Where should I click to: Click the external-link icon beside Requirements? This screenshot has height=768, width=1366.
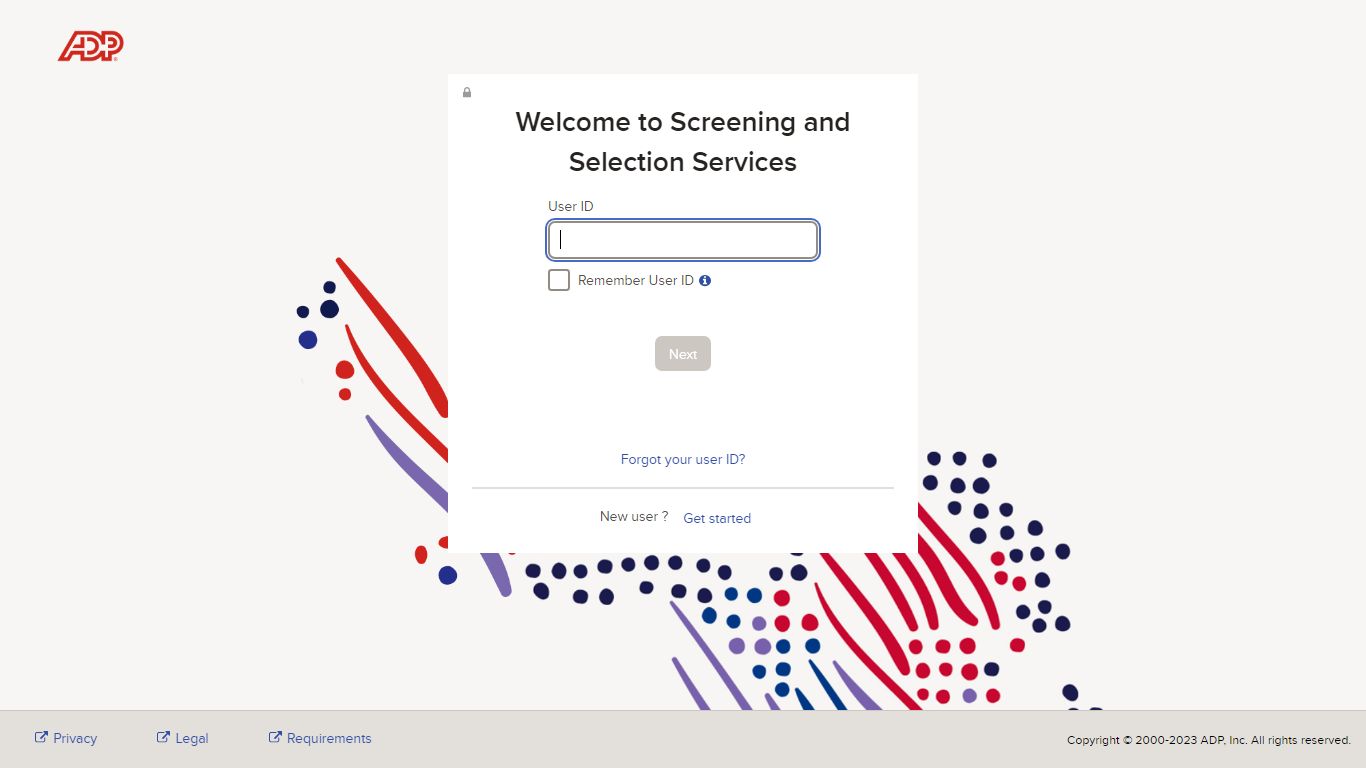pyautogui.click(x=275, y=737)
